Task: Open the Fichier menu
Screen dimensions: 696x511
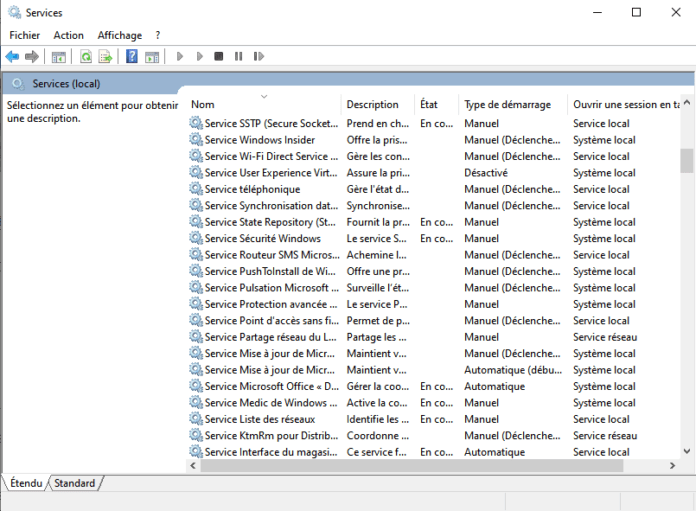Action: [x=24, y=35]
